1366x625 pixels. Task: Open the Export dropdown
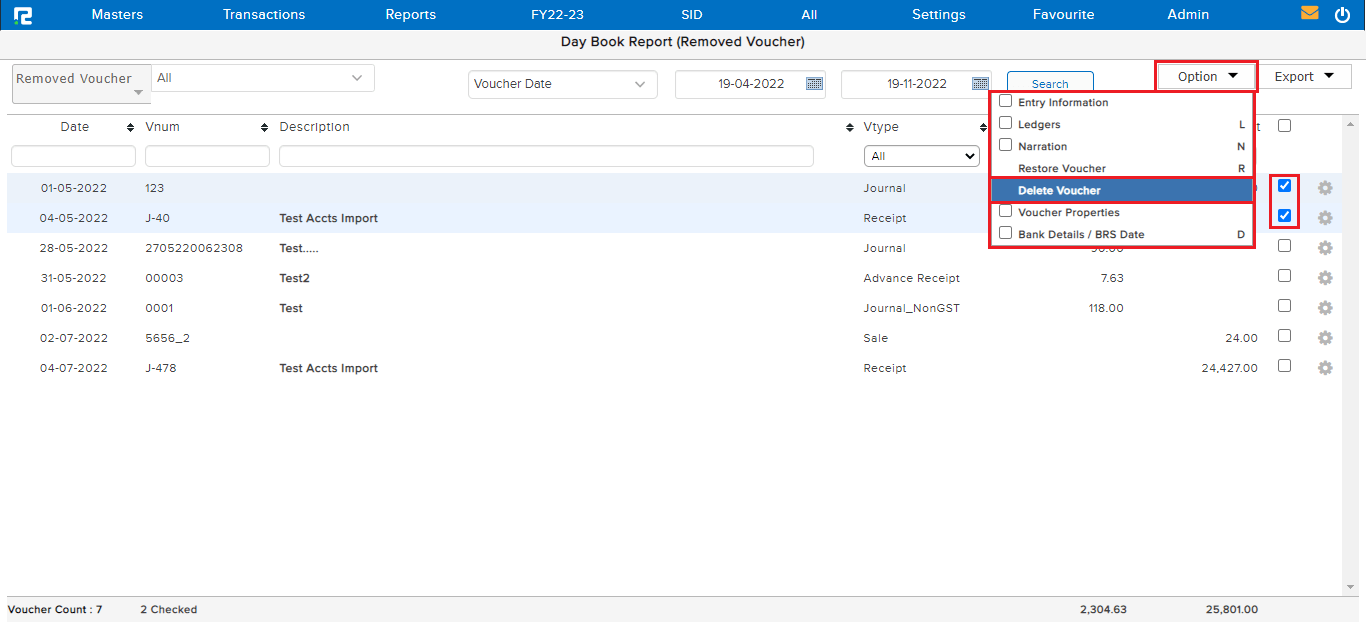point(1304,77)
